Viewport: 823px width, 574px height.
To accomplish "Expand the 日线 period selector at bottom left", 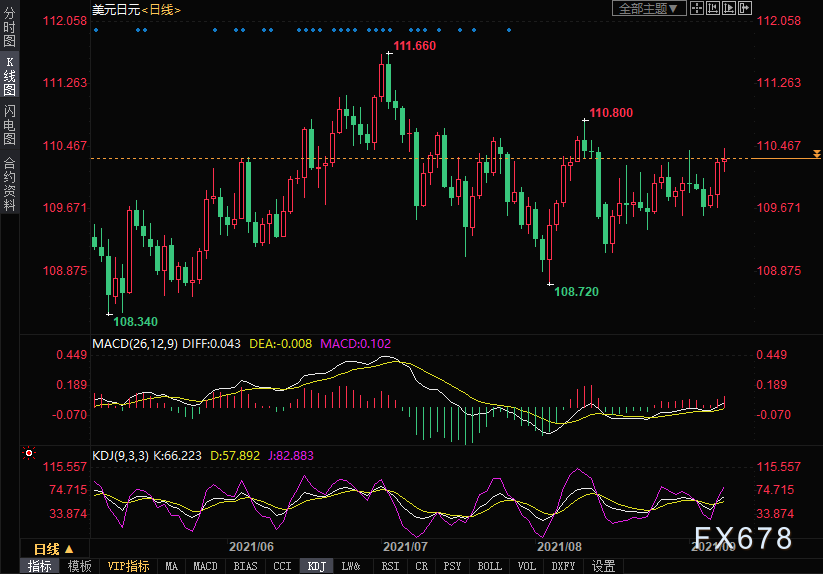I will pyautogui.click(x=47, y=549).
